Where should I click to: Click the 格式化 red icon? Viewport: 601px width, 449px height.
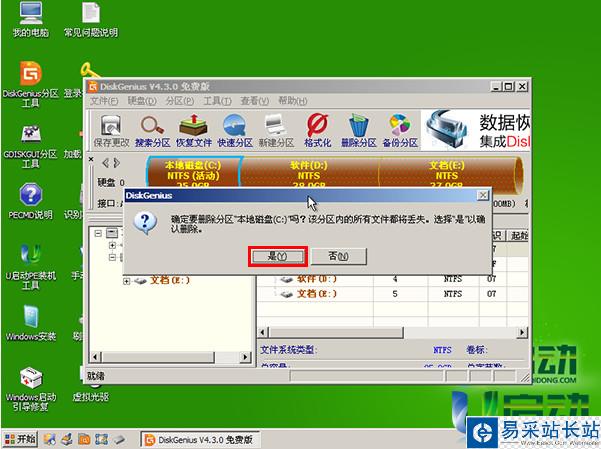pos(317,131)
